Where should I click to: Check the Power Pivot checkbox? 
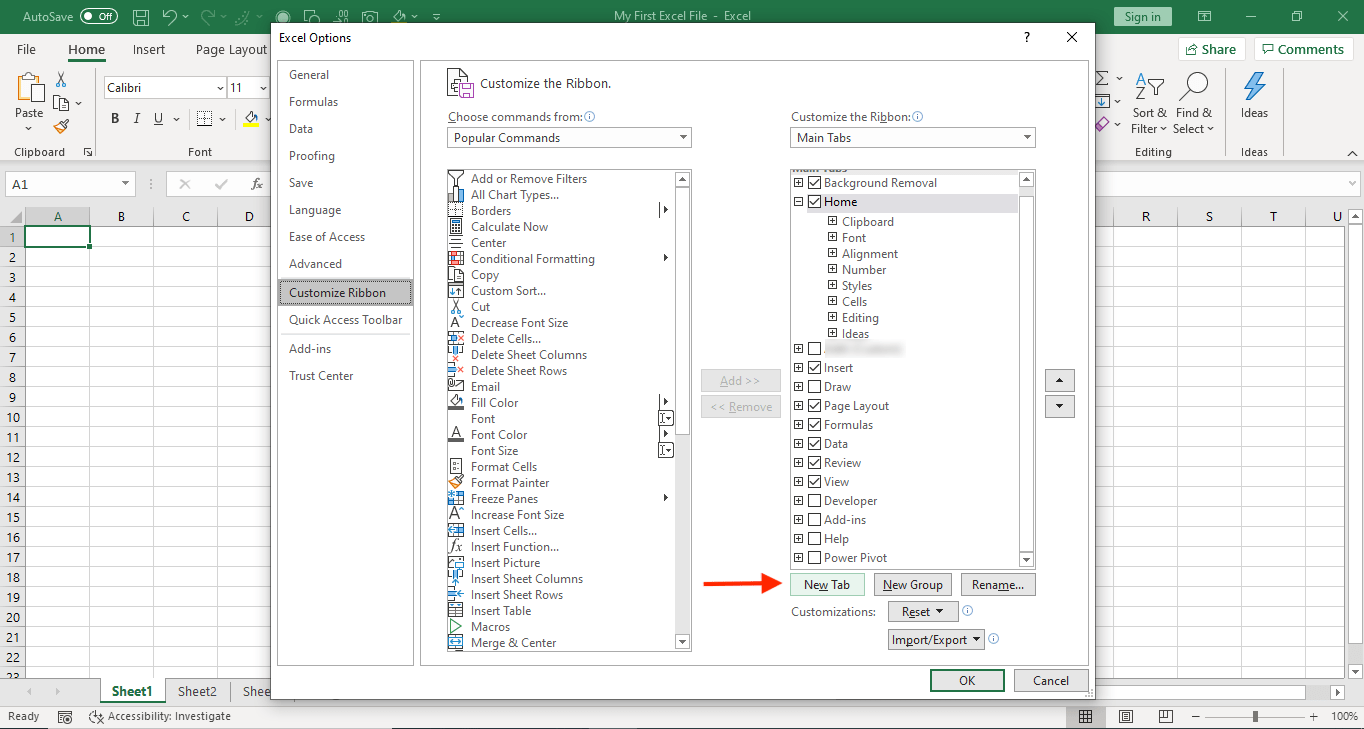coord(814,558)
